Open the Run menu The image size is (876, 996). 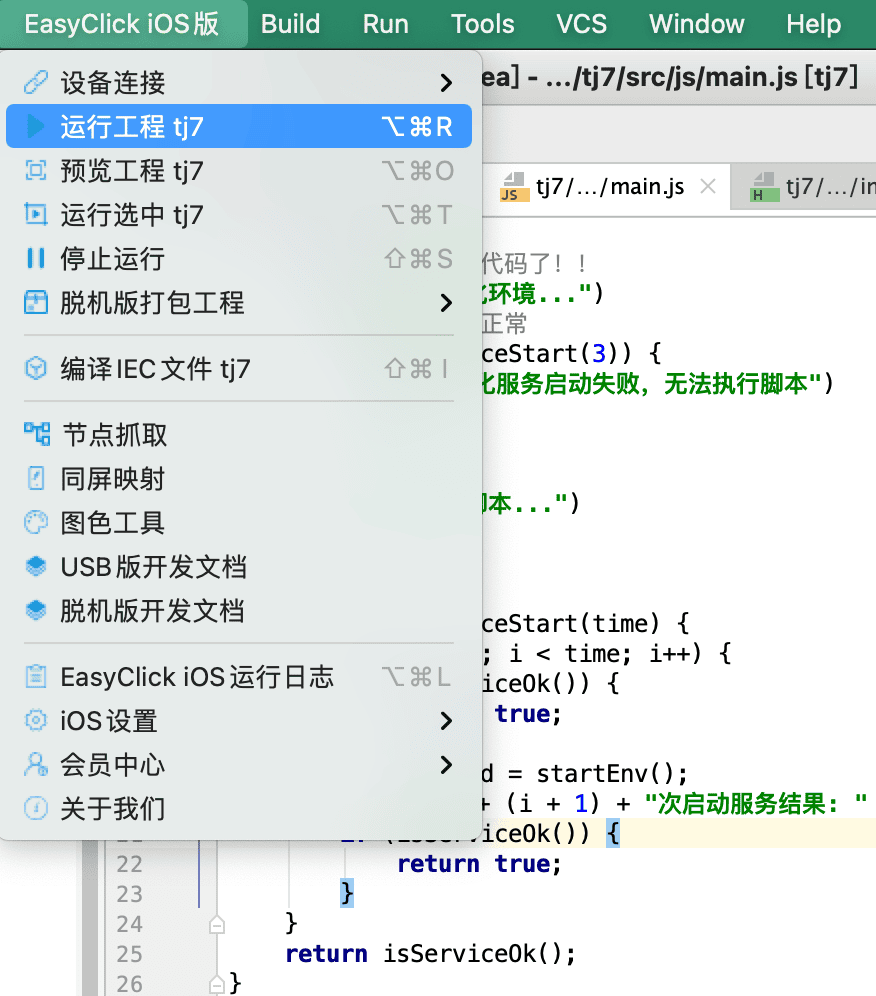(x=386, y=24)
